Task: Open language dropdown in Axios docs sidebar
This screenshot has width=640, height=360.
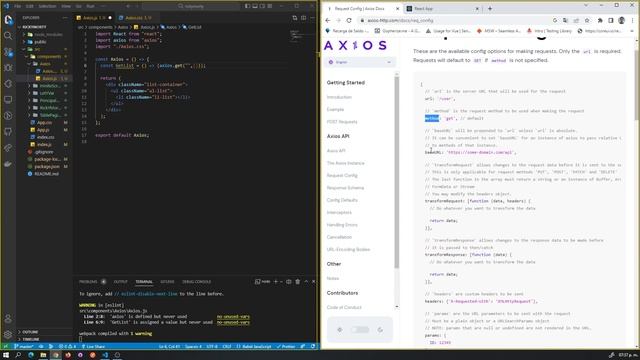Action: 360,62
